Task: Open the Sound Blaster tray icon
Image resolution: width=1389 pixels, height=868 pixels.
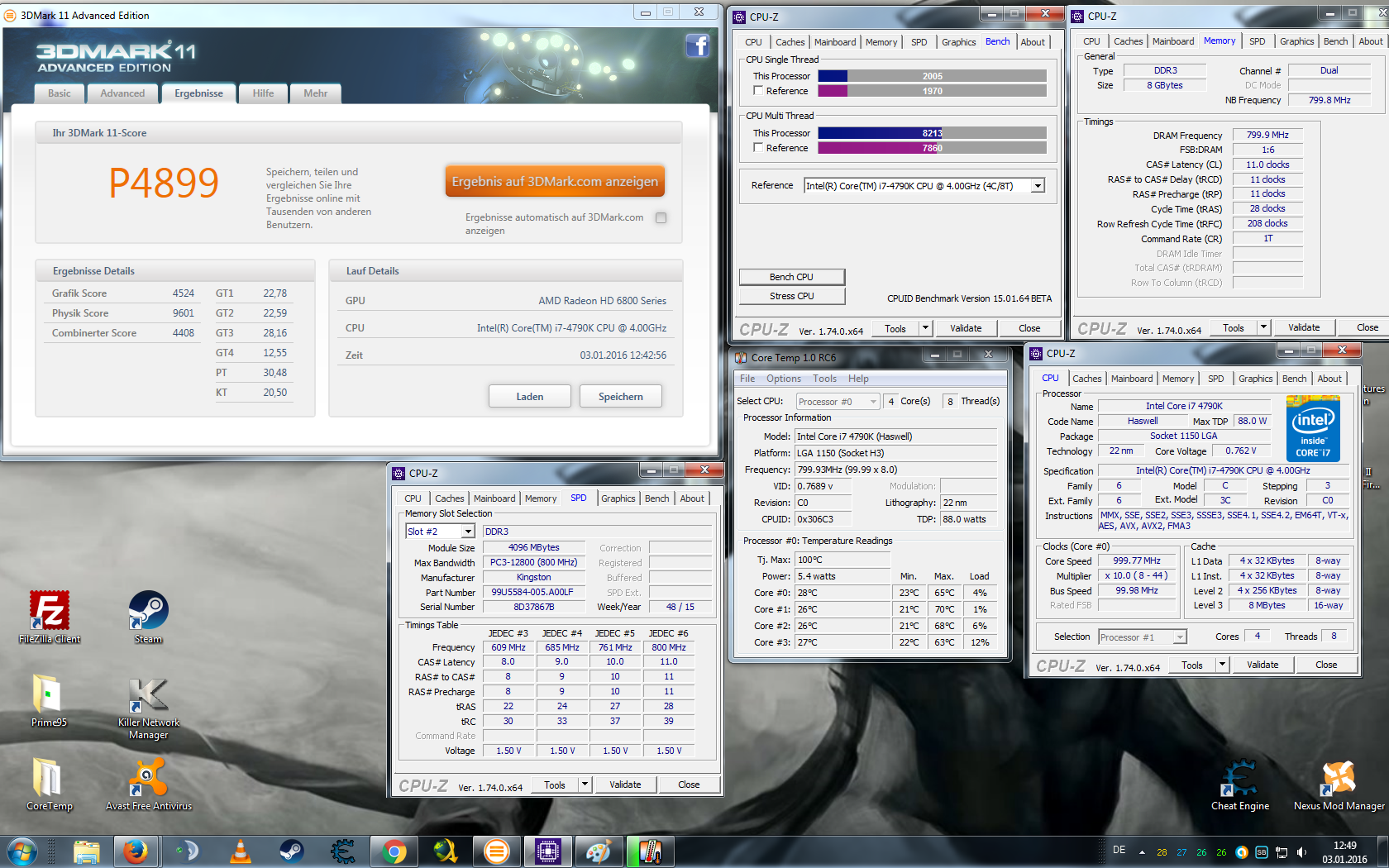Action: 1262,852
